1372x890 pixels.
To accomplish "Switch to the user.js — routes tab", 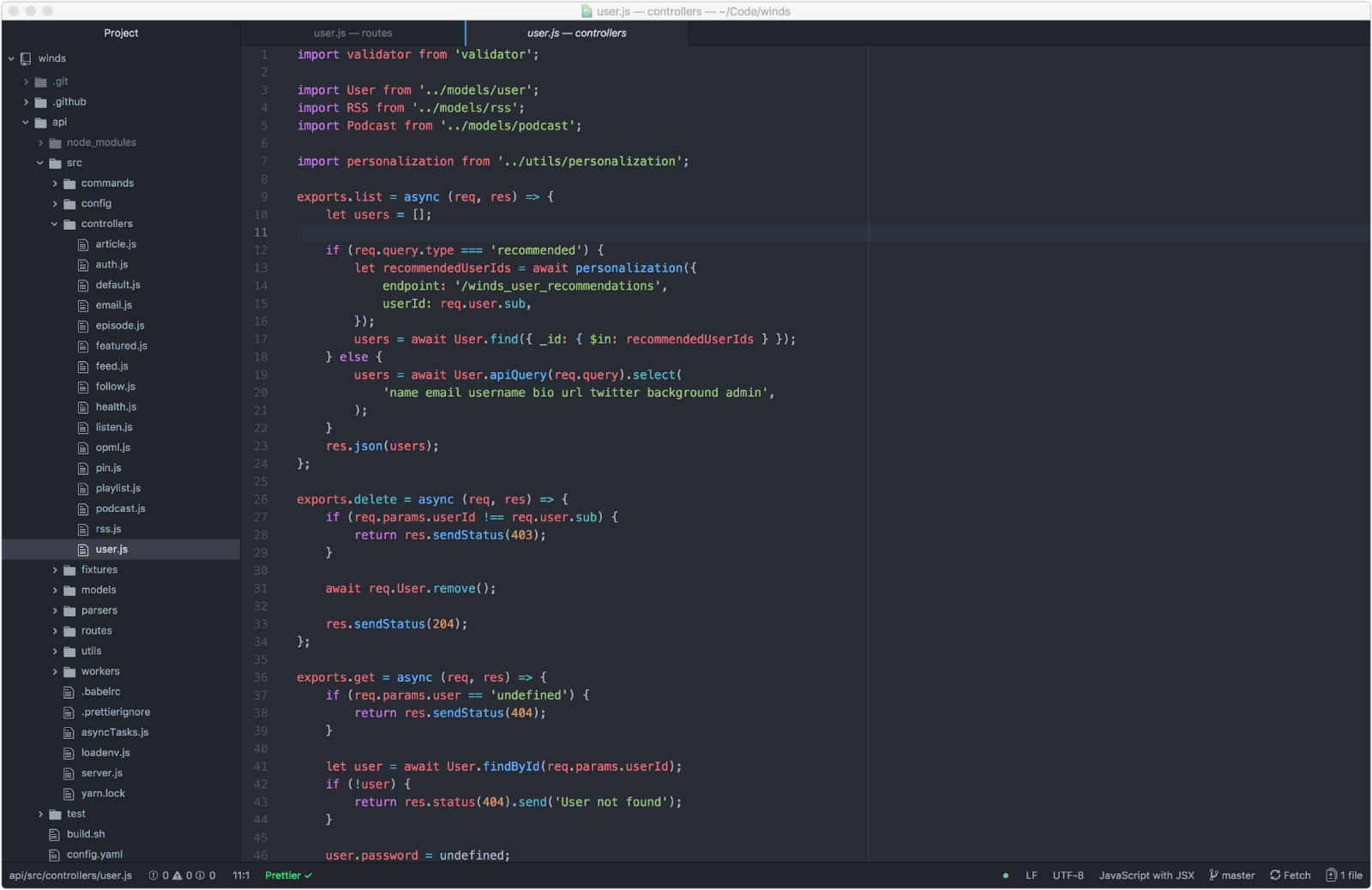I will coord(352,33).
